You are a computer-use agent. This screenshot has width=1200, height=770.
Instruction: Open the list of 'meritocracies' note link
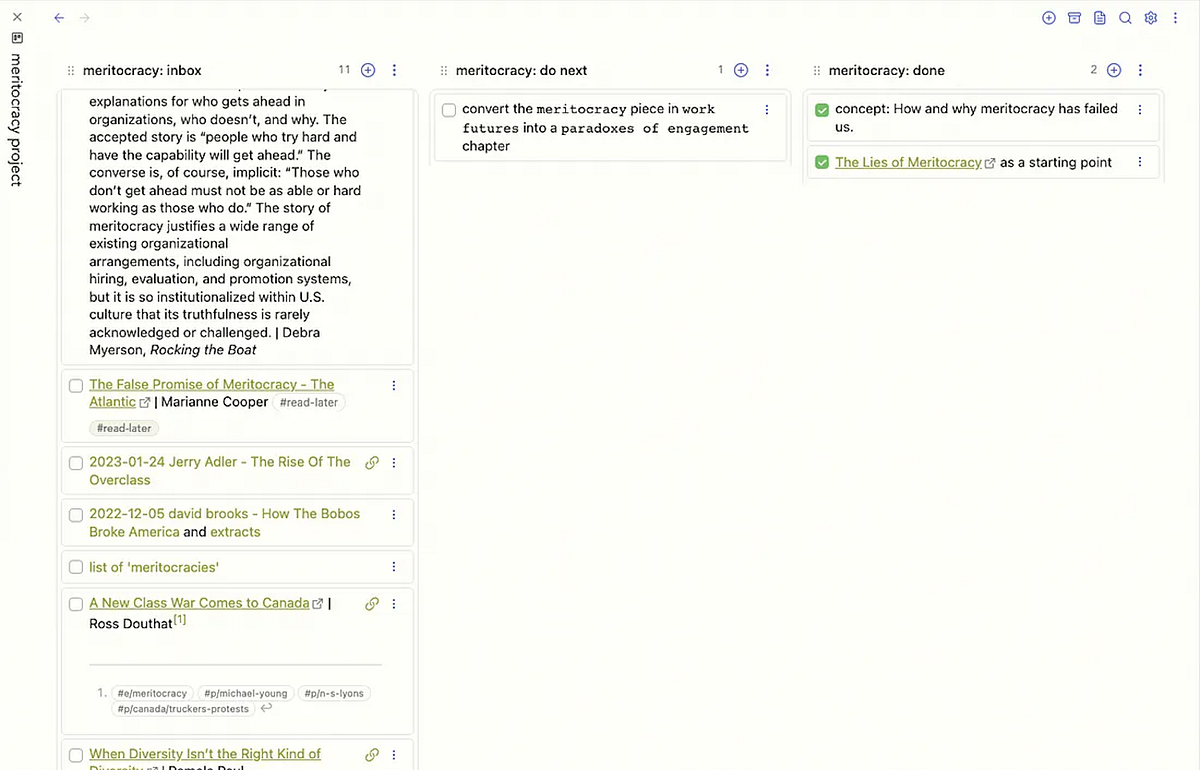tap(154, 567)
